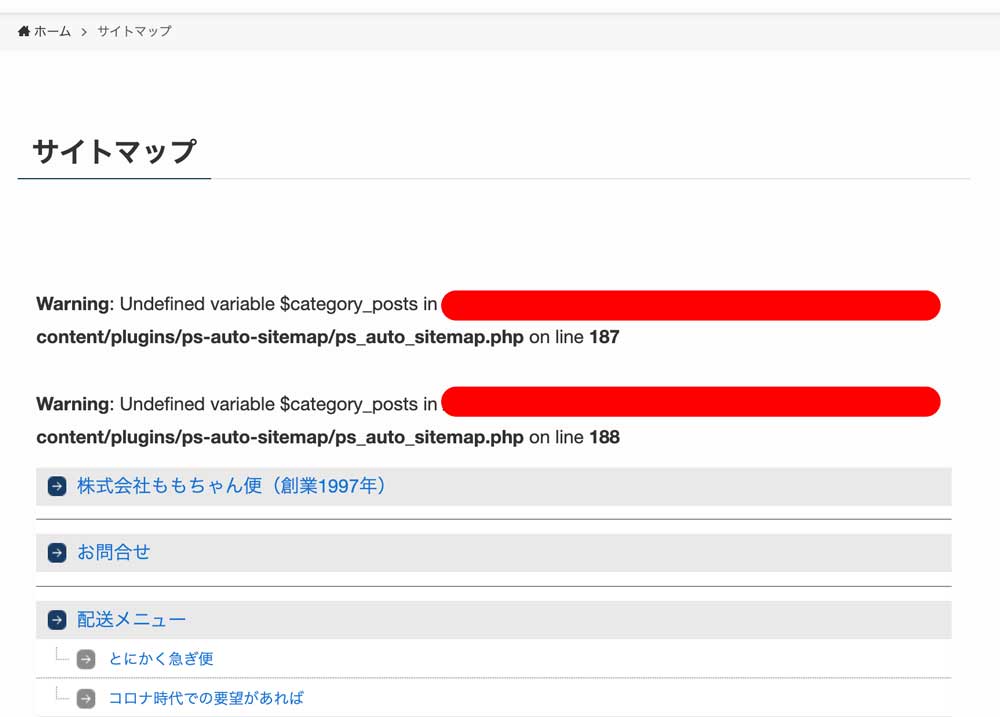Viewport: 1000px width, 717px height.
Task: Click gray arrow icon beside とにかく急ぎ便
Action: (x=87, y=659)
